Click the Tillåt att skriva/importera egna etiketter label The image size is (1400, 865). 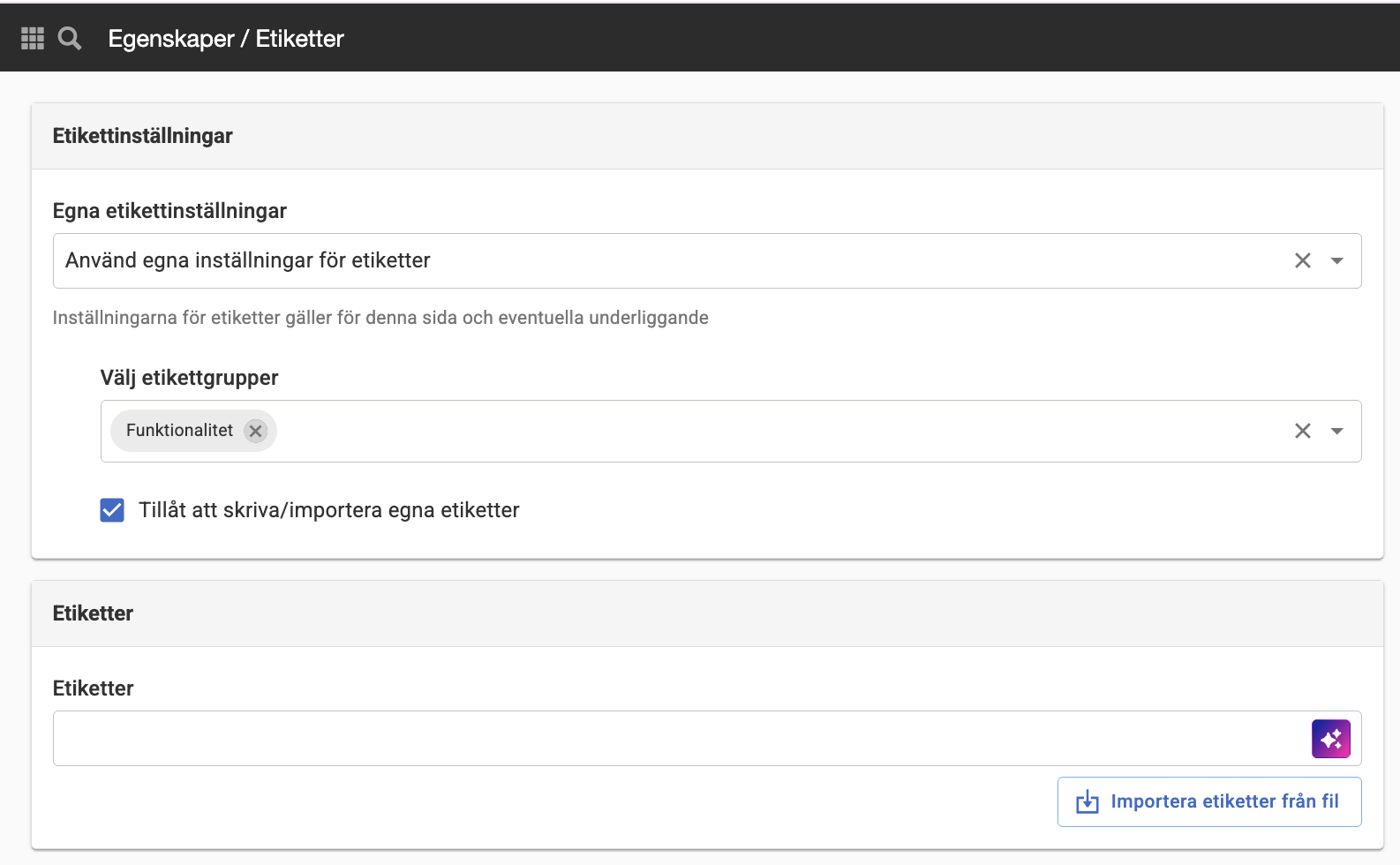[x=329, y=510]
